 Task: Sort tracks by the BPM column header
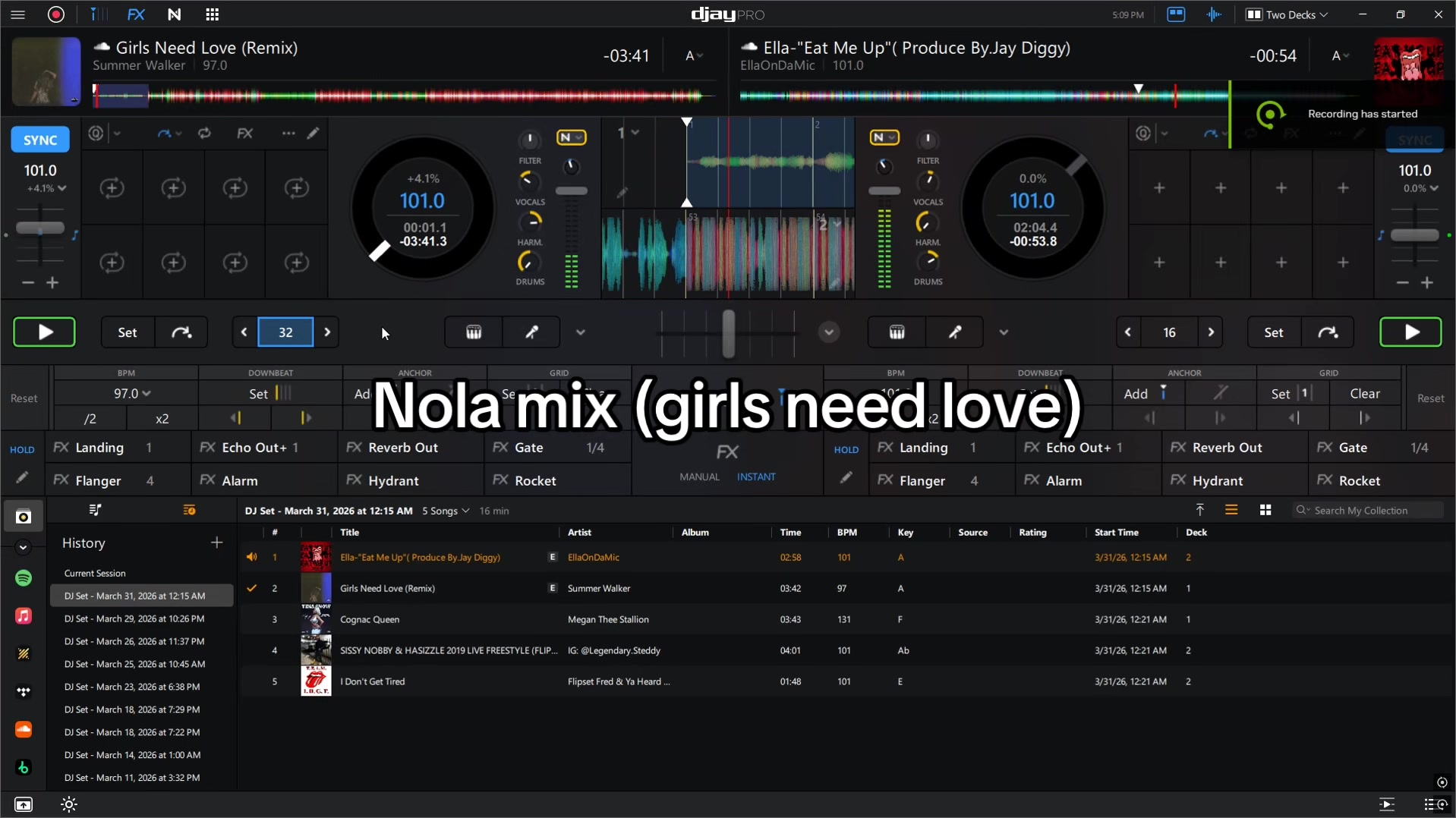[847, 532]
